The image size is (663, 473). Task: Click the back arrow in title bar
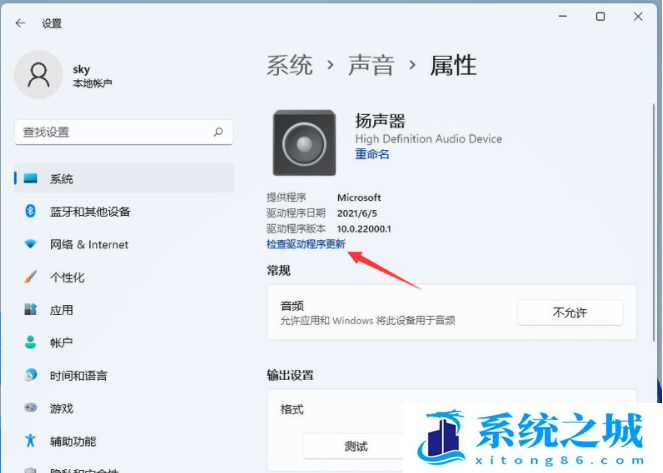click(21, 19)
